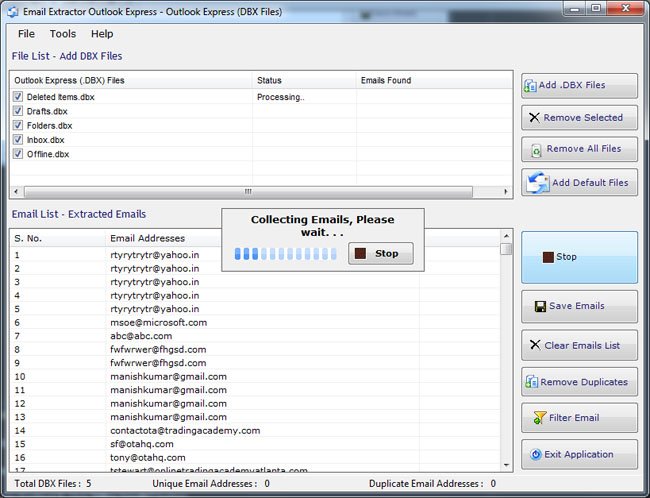Screen dimensions: 650x498
Task: Toggle the Folders.dbx checkbox
Action: [x=17, y=125]
